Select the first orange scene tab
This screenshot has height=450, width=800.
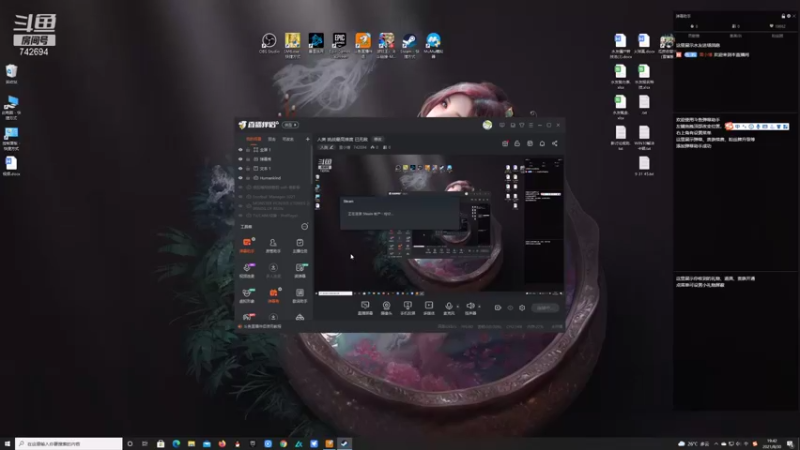pyautogui.click(x=254, y=139)
